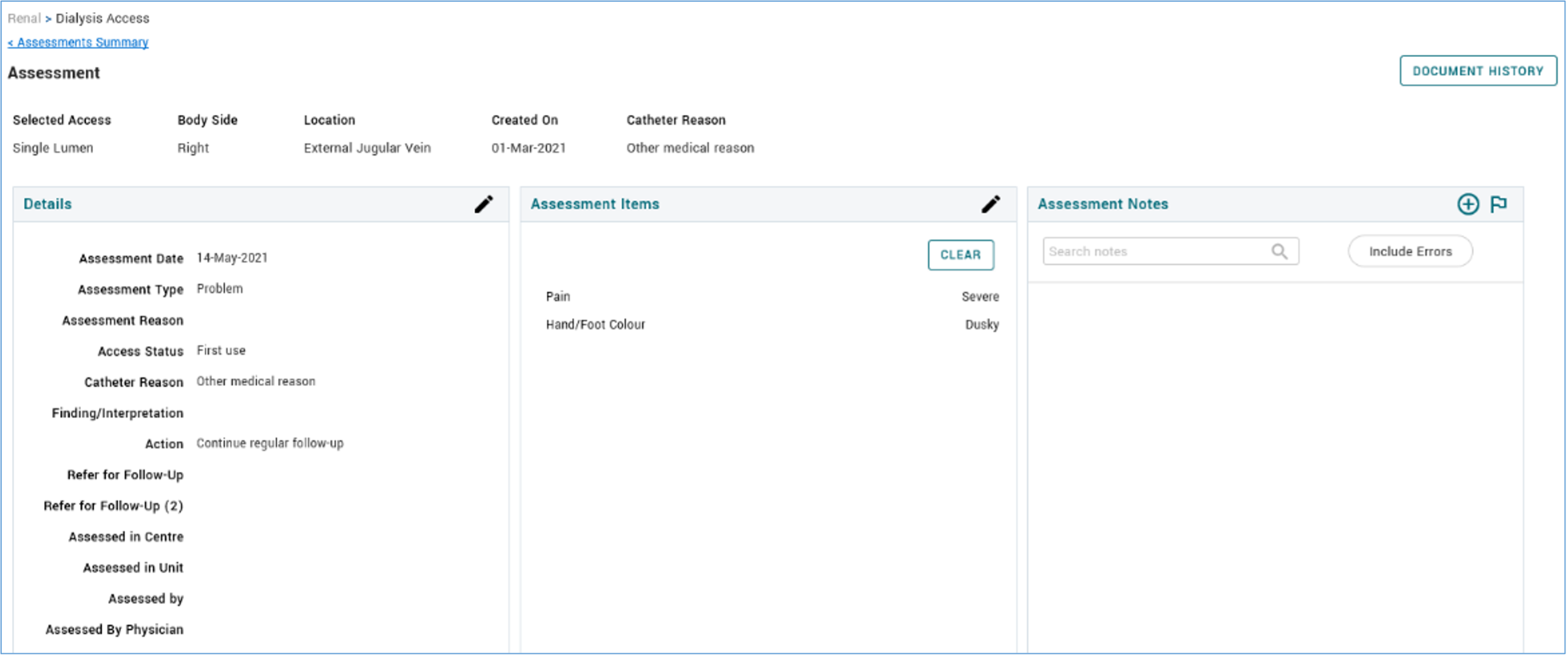Click the Assessment Items edit pencil
Image resolution: width=1568 pixels, height=657 pixels.
click(x=990, y=204)
